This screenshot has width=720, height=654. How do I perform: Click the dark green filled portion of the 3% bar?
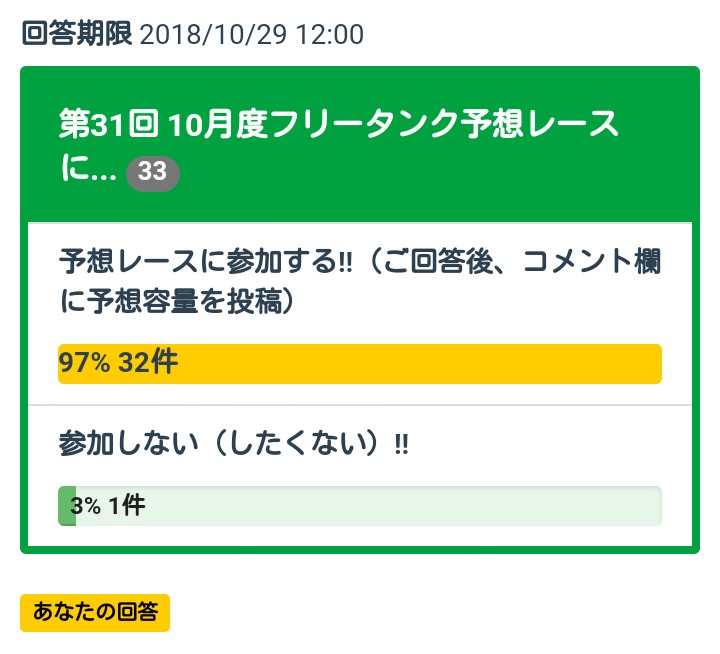(66, 506)
